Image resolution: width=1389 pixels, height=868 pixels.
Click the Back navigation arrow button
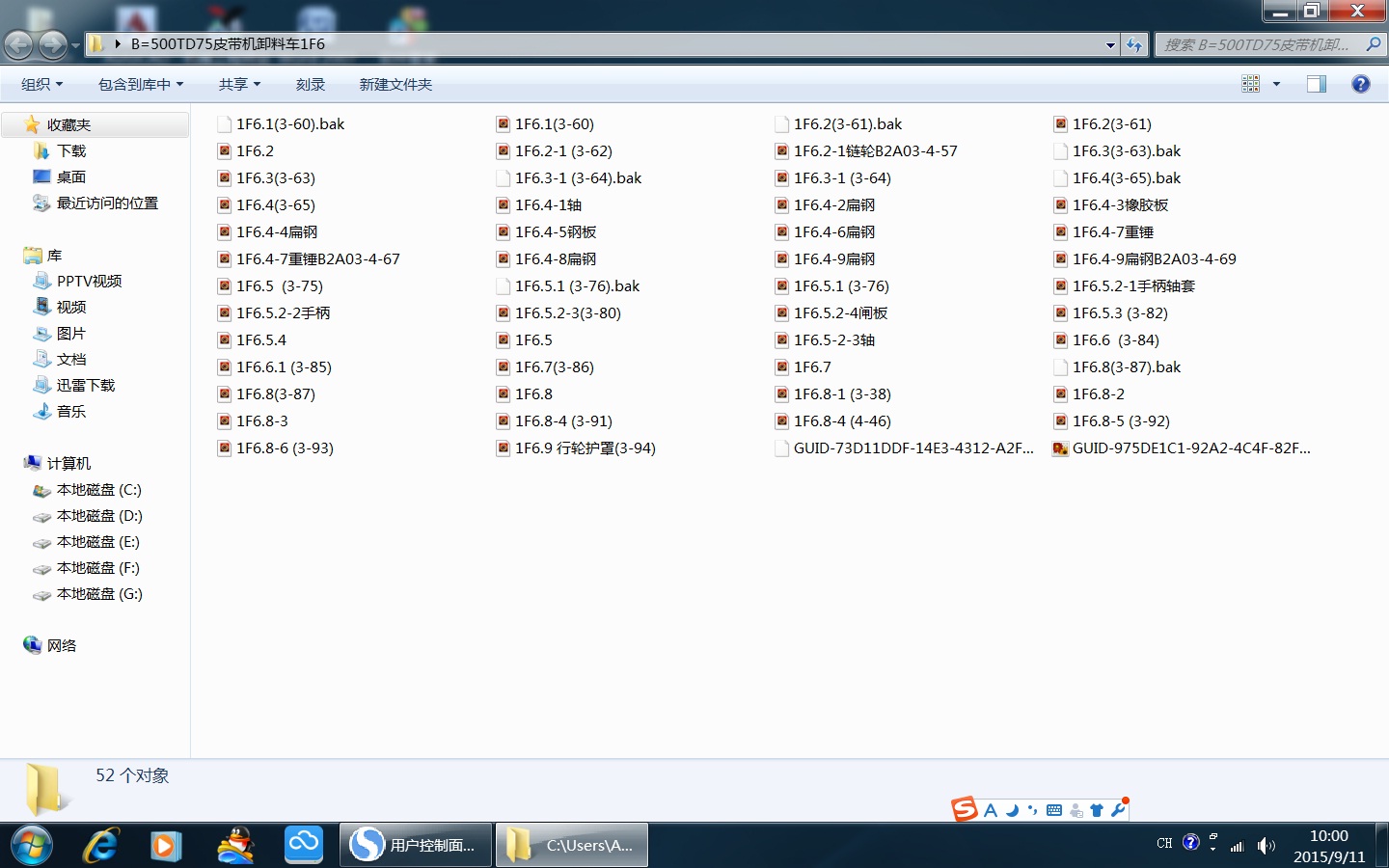pos(18,44)
